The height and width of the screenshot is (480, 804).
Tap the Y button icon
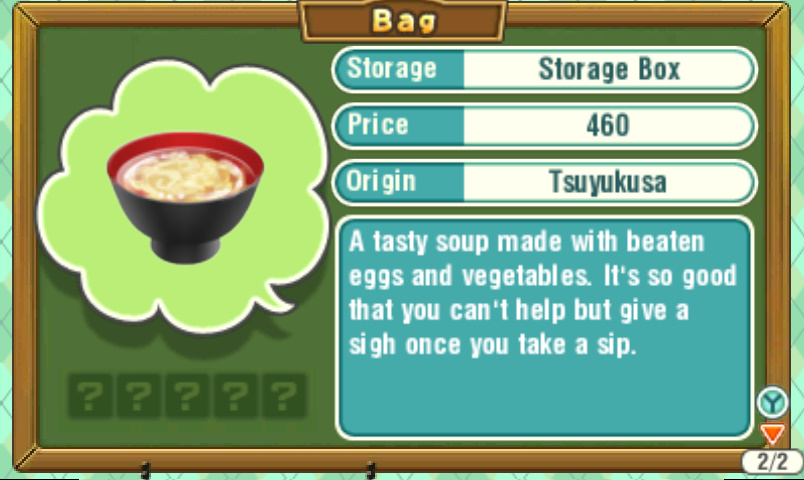tap(772, 402)
